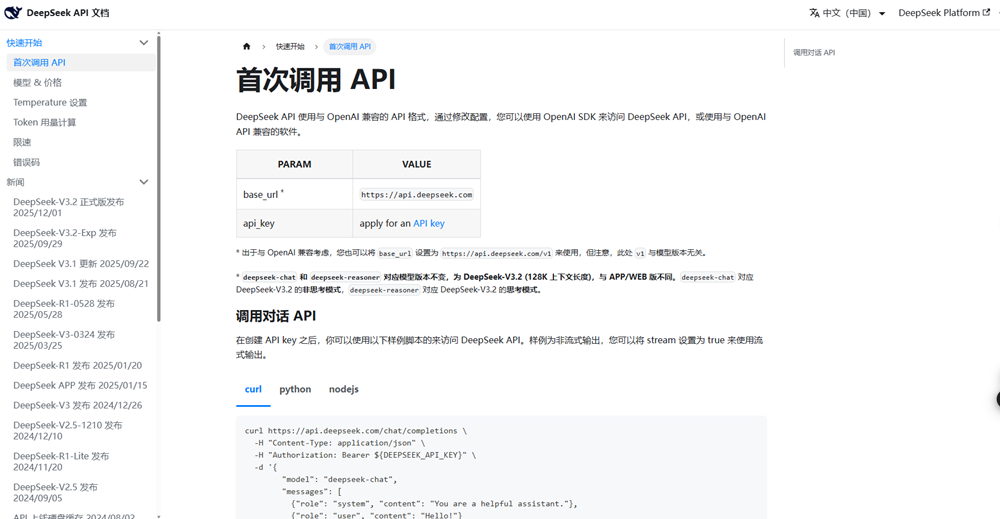Click the DeepSeek whale logo icon
The width and height of the screenshot is (1000, 519).
click(13, 13)
